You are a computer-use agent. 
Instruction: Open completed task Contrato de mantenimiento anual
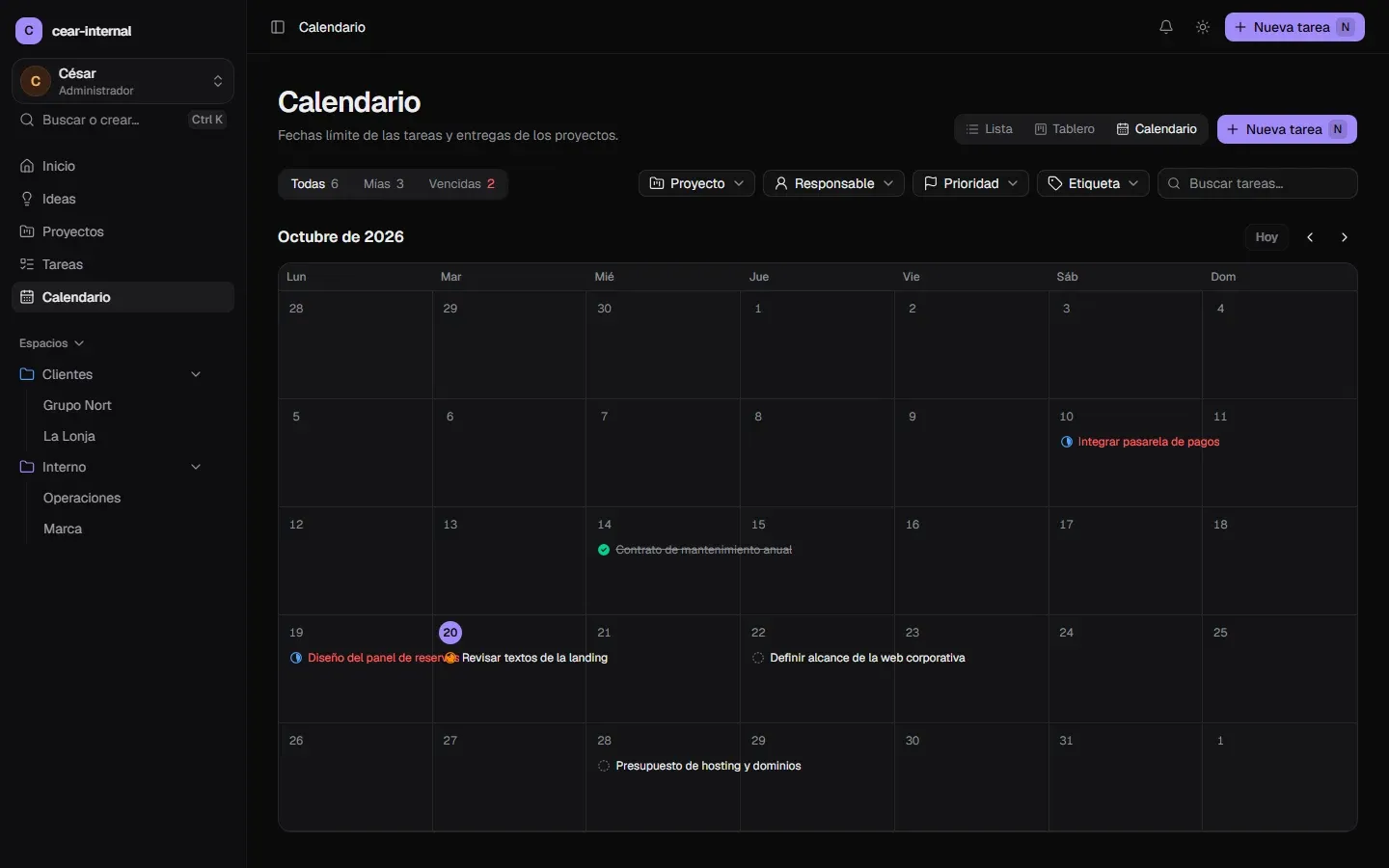click(x=694, y=550)
